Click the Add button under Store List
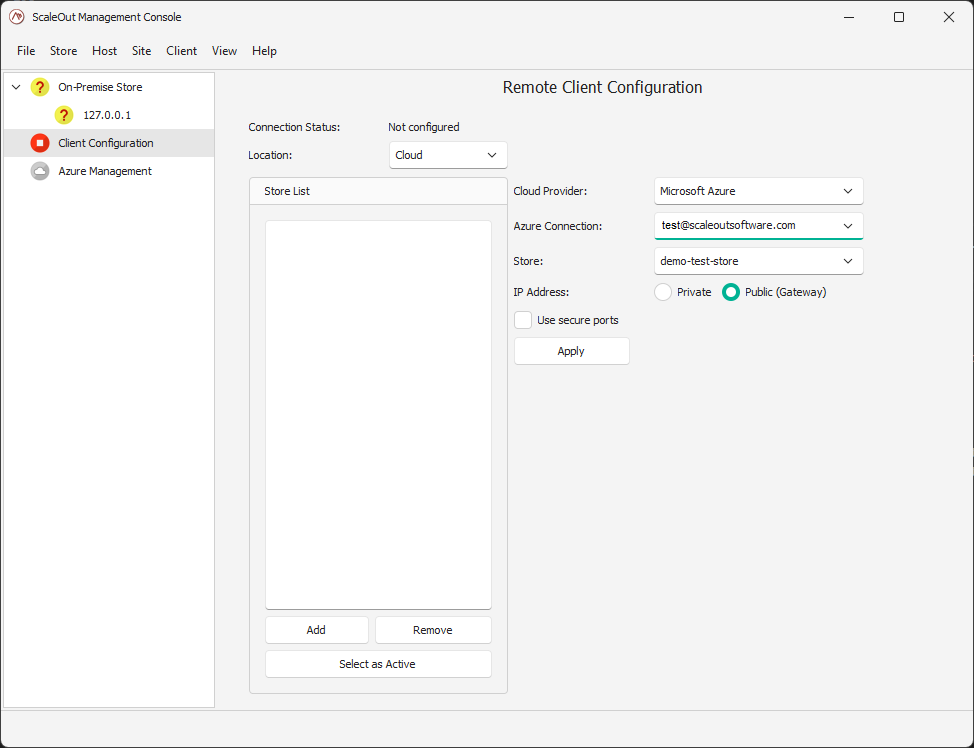Viewport: 974px width, 748px height. pos(317,630)
